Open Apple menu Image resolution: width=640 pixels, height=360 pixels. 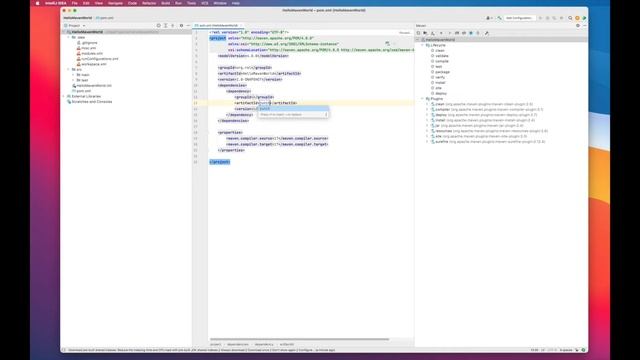tap(38, 3)
